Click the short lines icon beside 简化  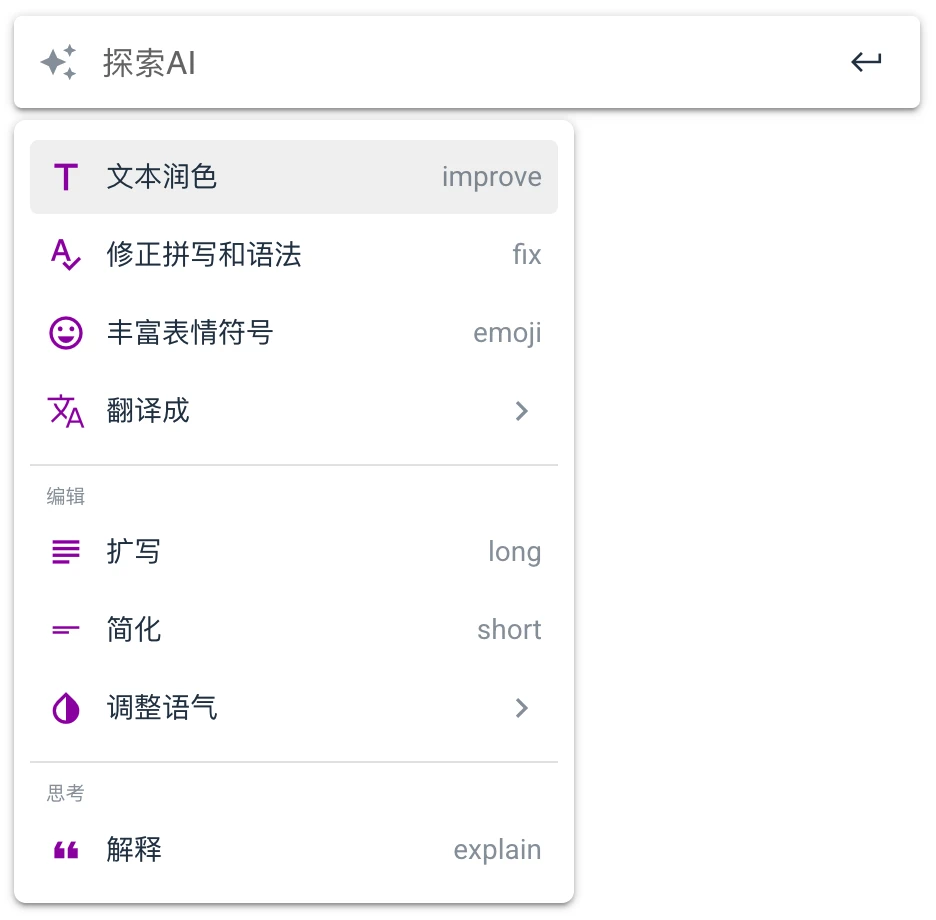click(x=66, y=629)
